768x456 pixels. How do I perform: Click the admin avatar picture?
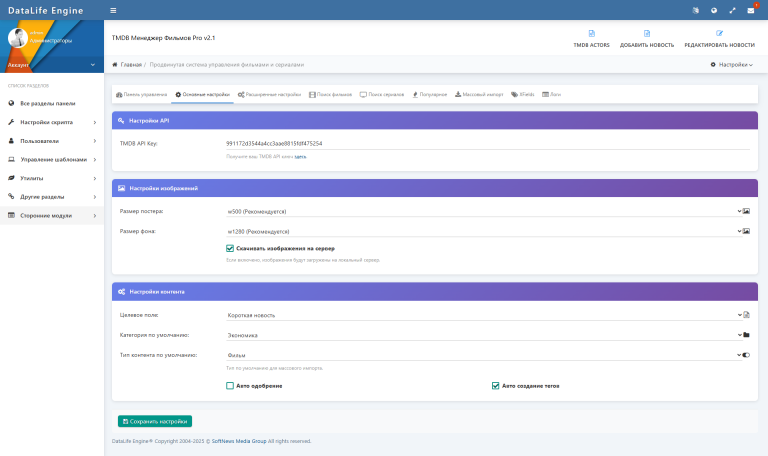click(x=17, y=37)
